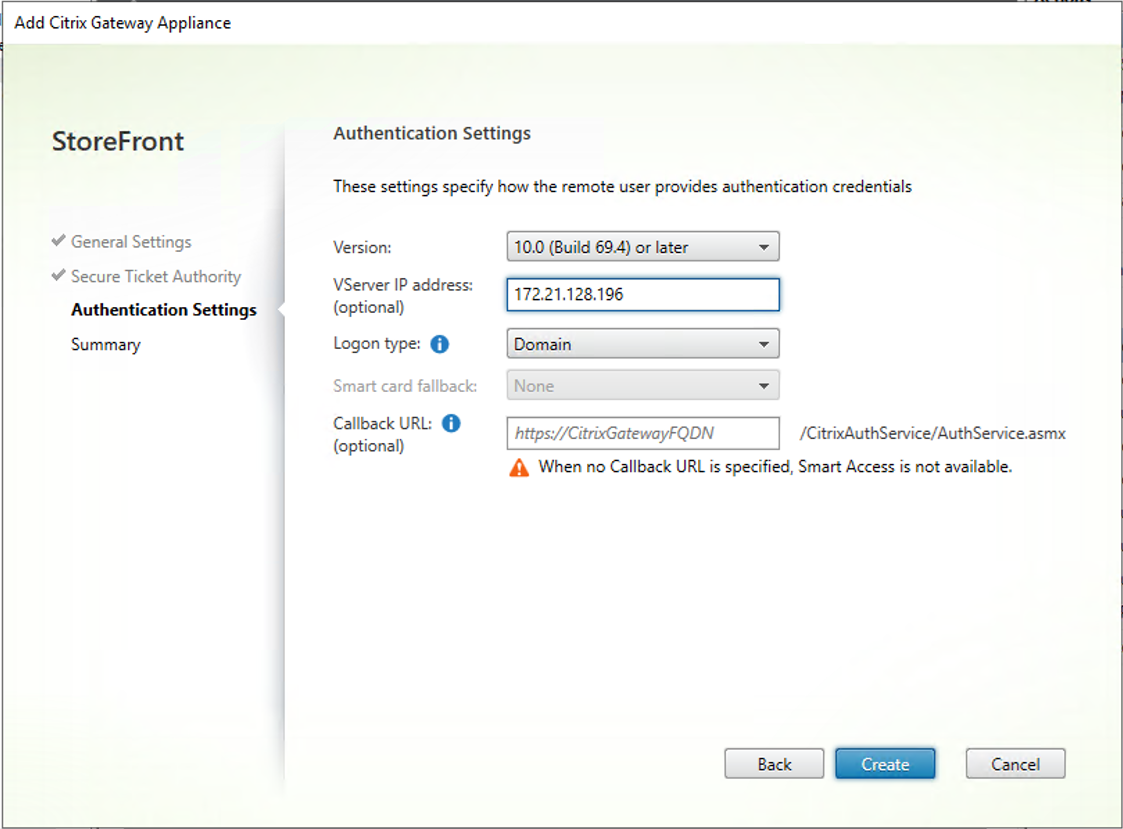The image size is (1123, 829).
Task: Select the Authentication Settings step
Action: (x=164, y=310)
